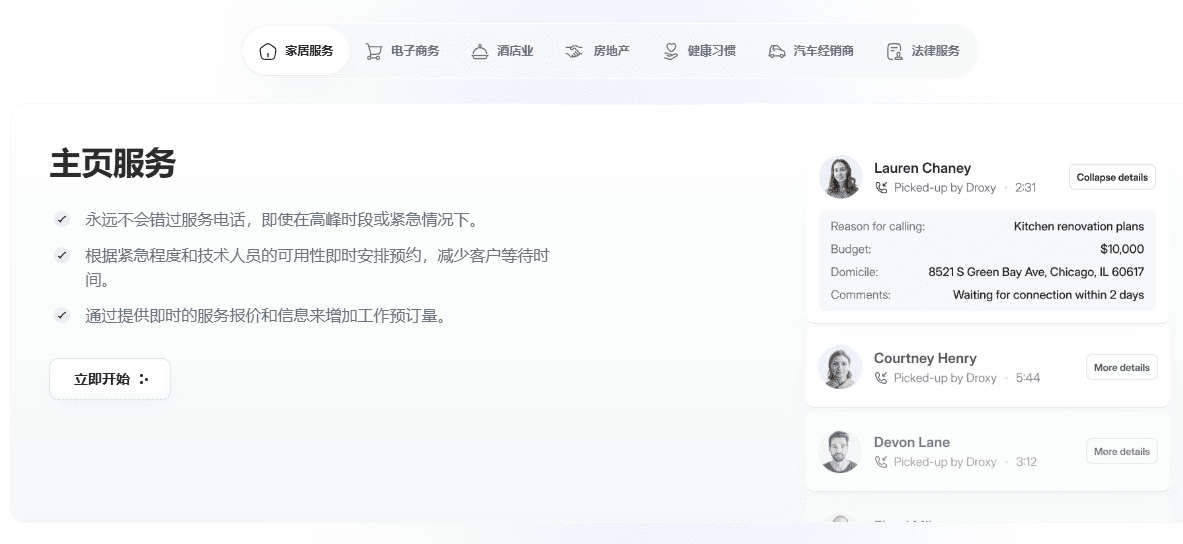Click the 2:31 call duration
Screen dimensions: 1183x544
coord(1025,188)
